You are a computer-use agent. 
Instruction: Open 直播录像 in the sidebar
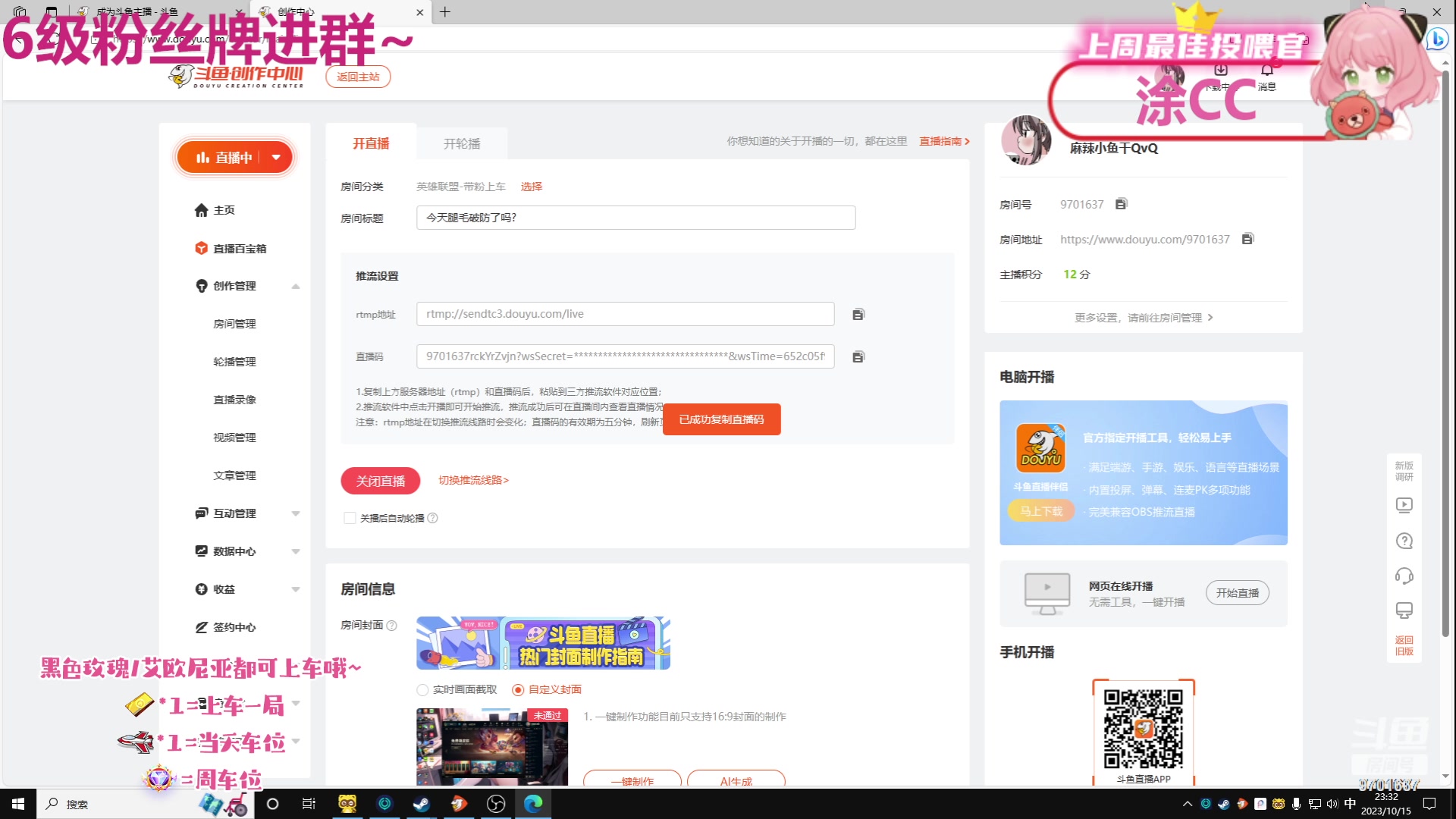click(x=234, y=400)
